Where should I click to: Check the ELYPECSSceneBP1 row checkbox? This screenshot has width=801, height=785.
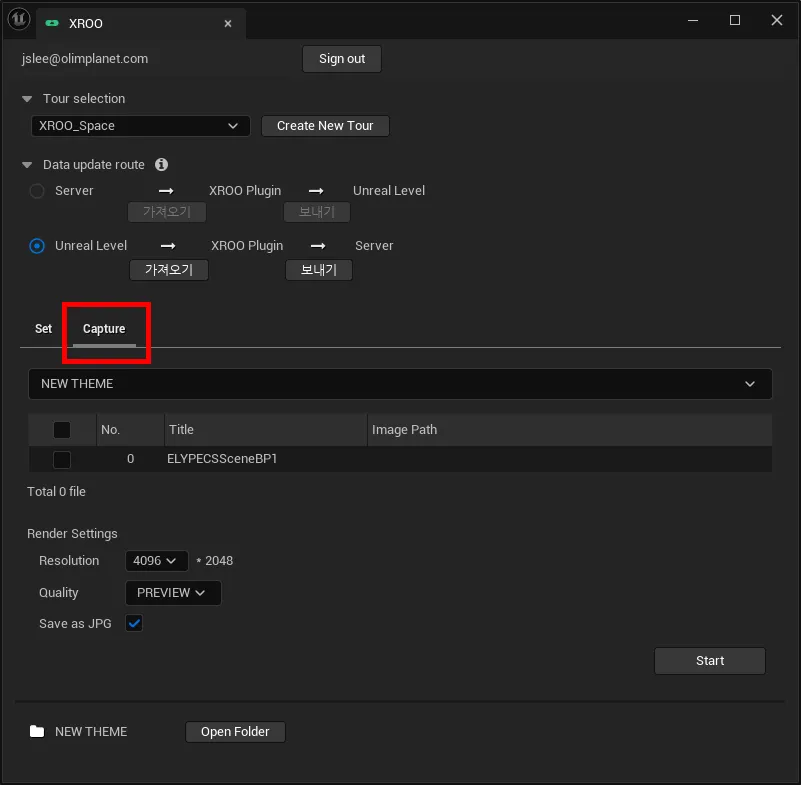click(62, 459)
